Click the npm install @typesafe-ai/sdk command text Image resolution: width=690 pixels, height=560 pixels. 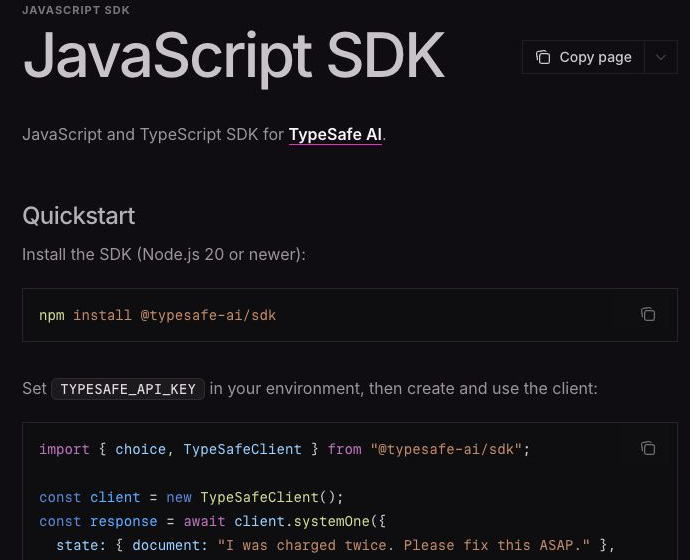[158, 315]
